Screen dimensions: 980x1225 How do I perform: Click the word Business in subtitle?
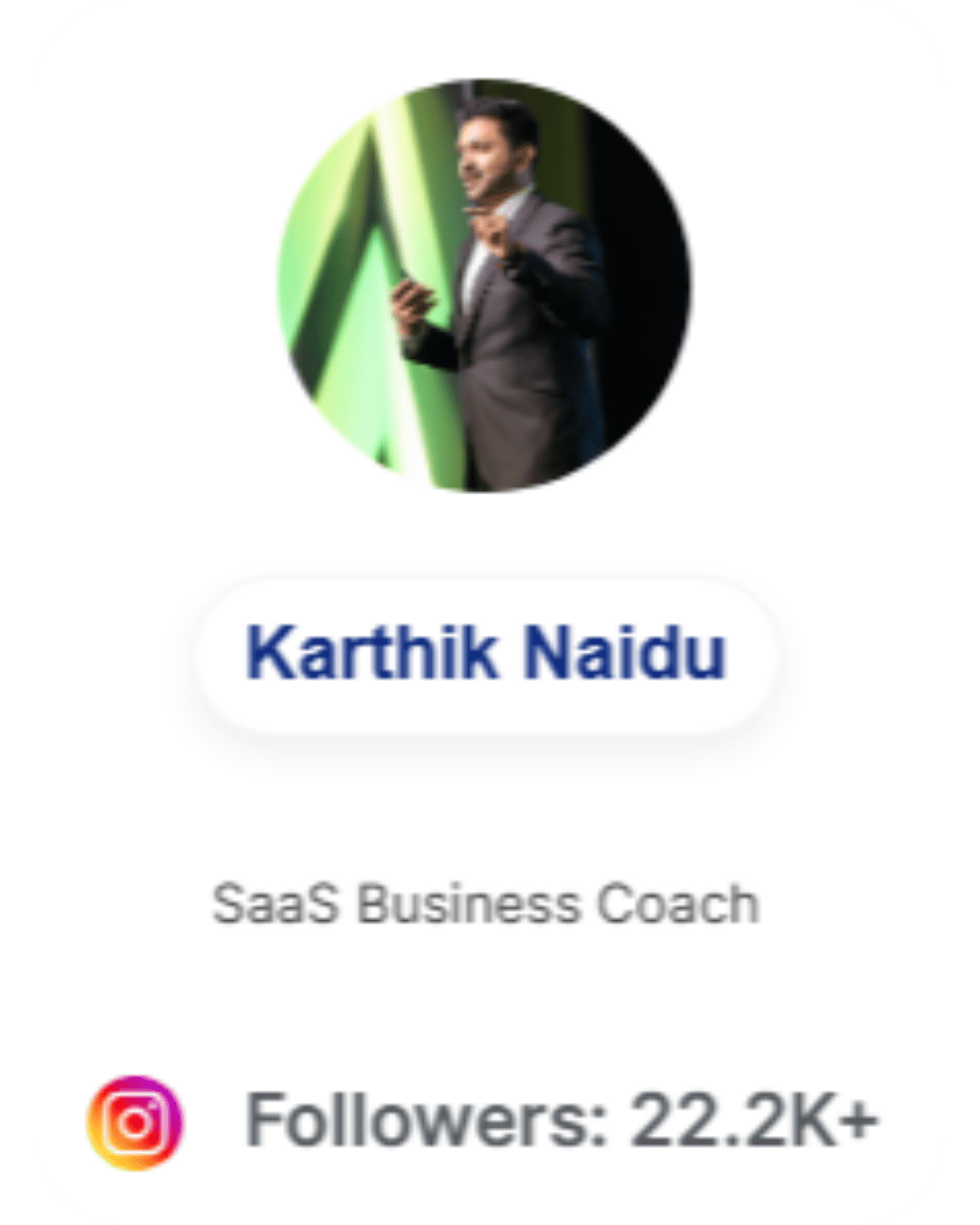(x=468, y=905)
